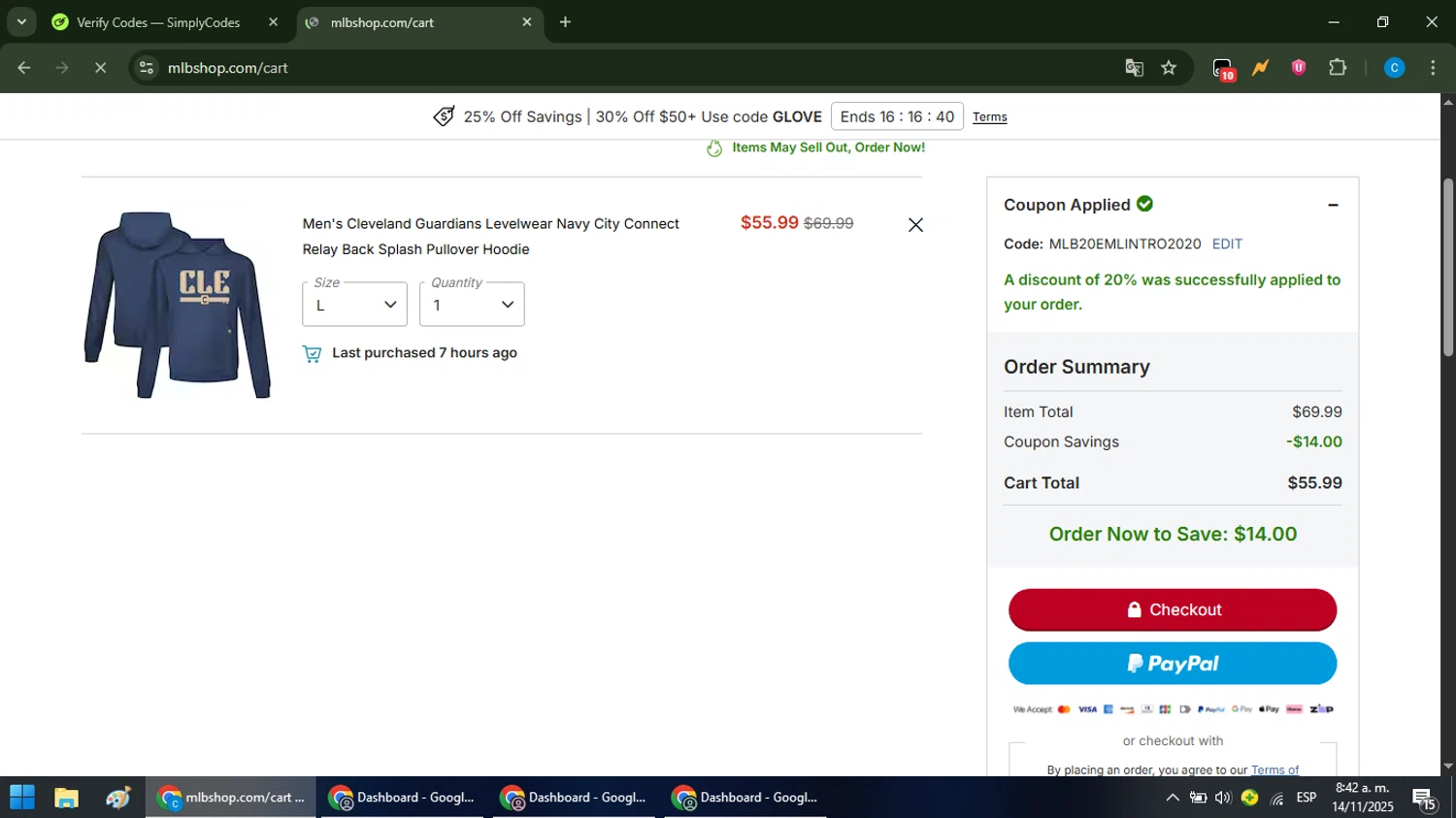Open File Explorer from the taskbar

pos(66,798)
